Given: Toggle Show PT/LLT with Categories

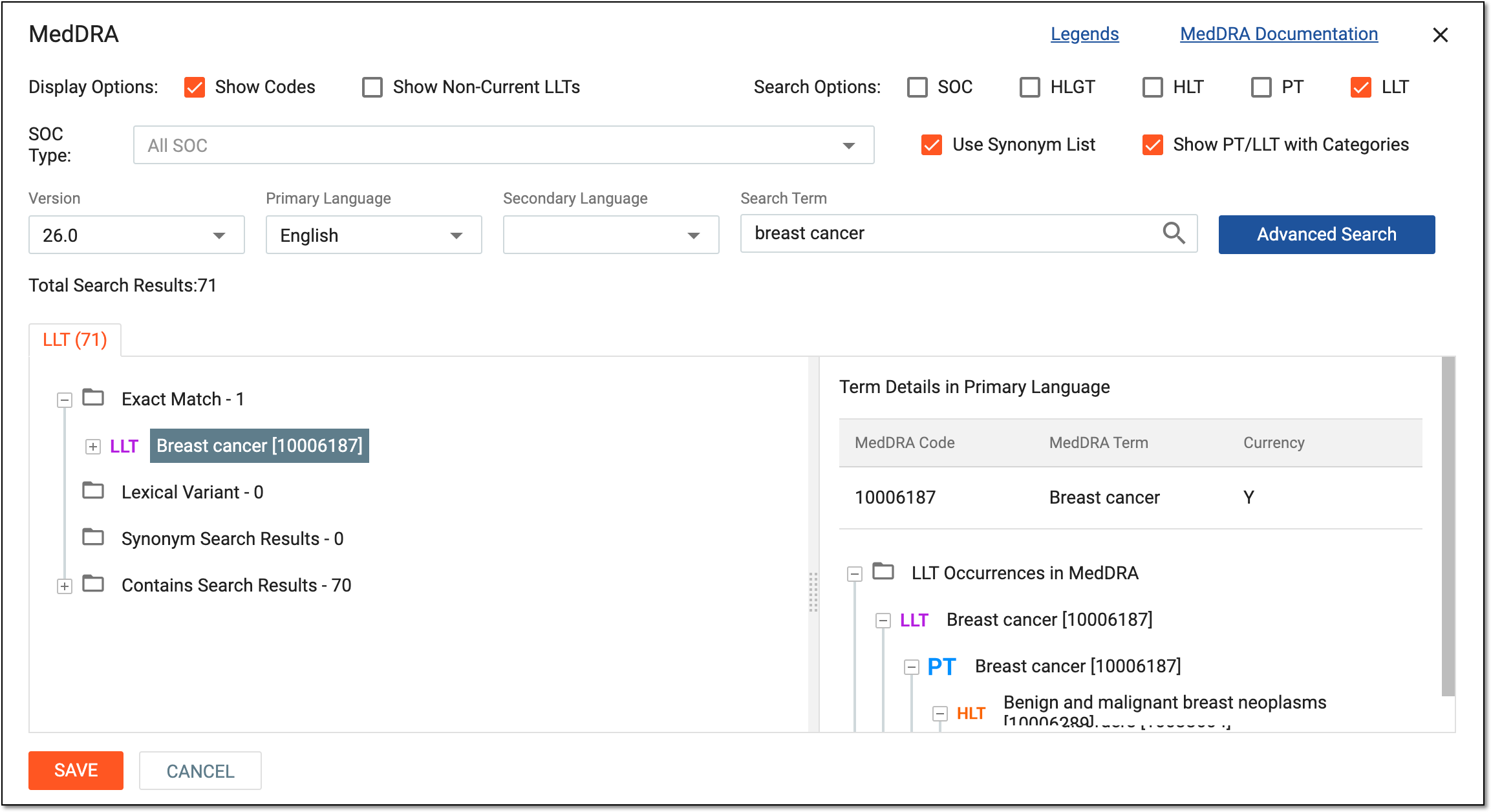Looking at the screenshot, I should coord(1153,145).
